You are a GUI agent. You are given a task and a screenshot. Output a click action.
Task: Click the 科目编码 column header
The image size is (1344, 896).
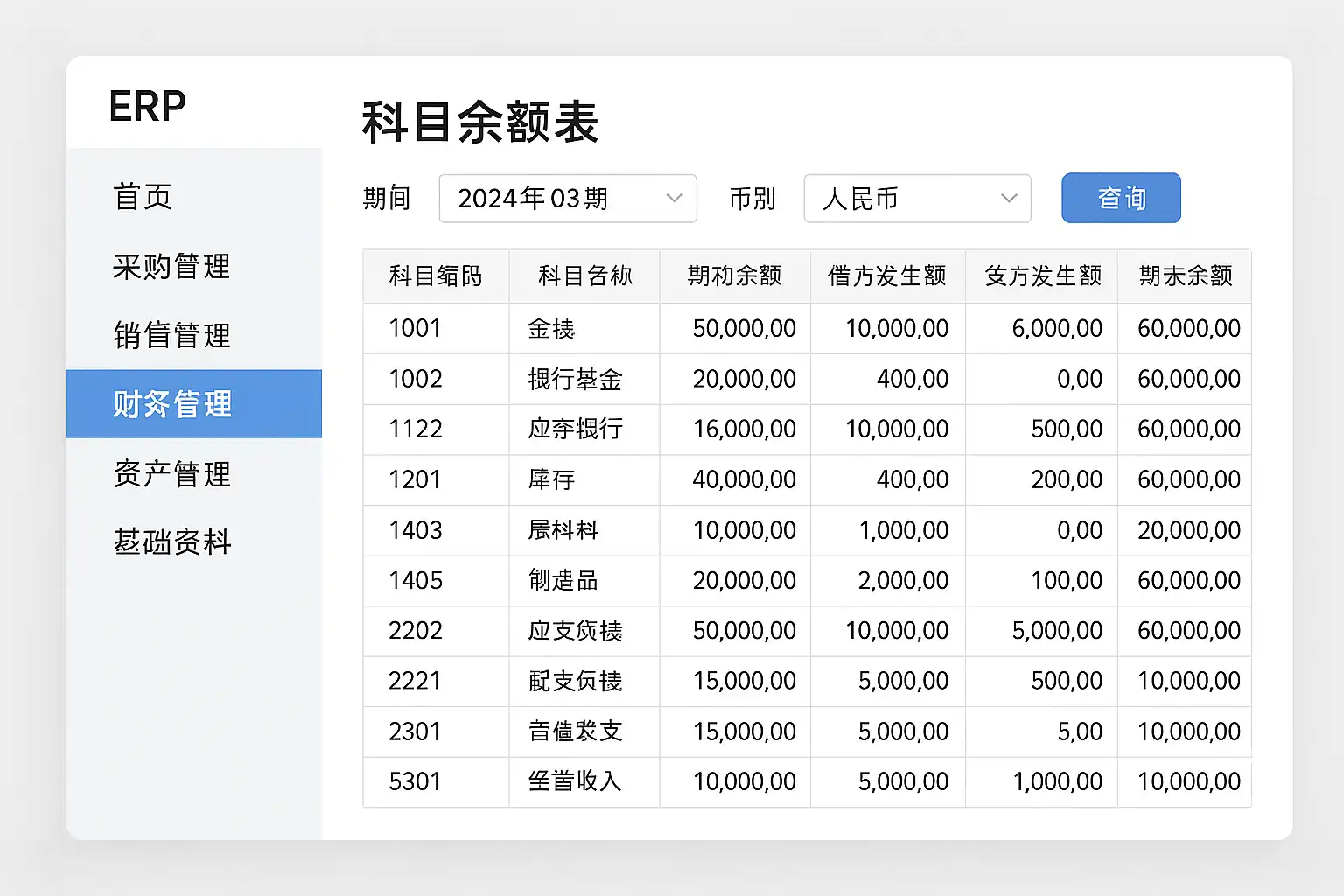436,276
